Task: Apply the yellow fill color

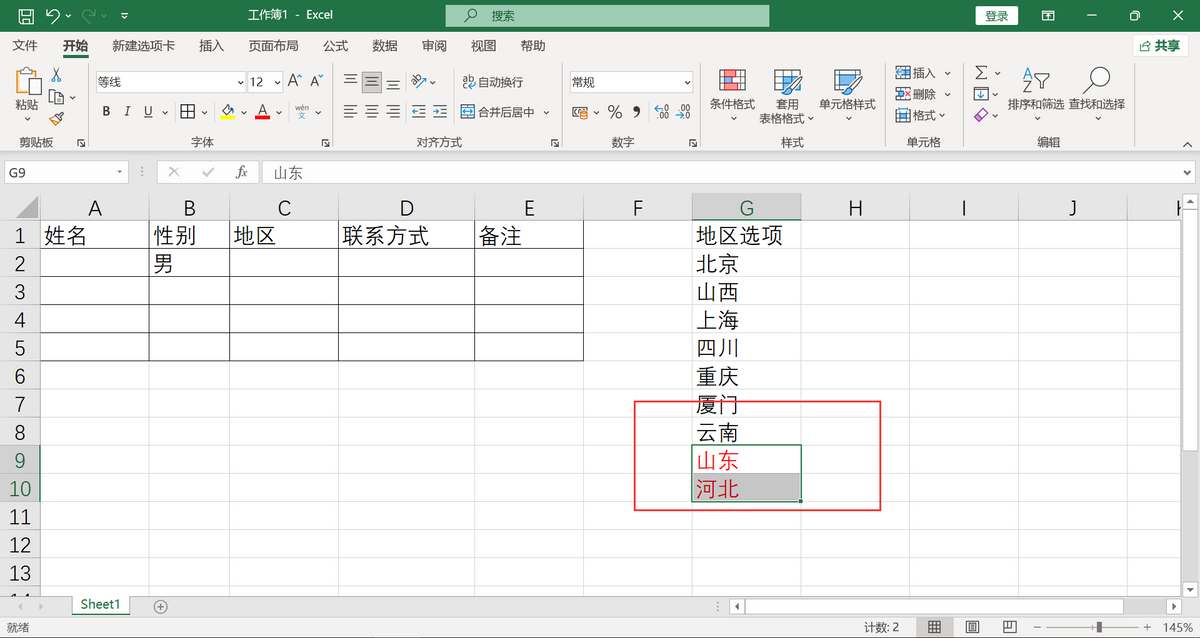Action: pyautogui.click(x=228, y=112)
